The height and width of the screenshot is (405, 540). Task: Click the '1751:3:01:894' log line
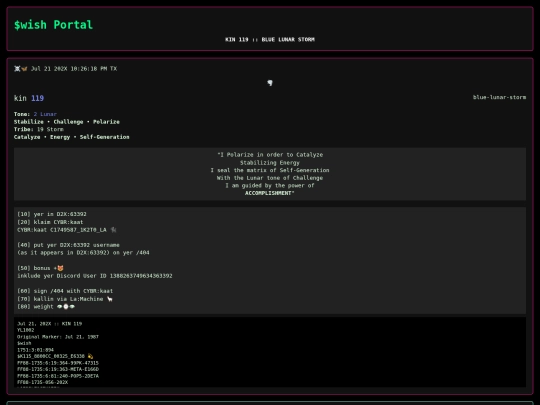(x=35, y=350)
